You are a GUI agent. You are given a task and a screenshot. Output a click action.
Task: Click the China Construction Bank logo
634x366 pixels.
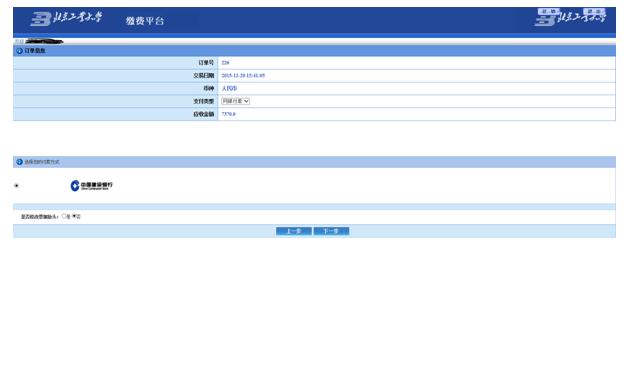[x=91, y=186]
